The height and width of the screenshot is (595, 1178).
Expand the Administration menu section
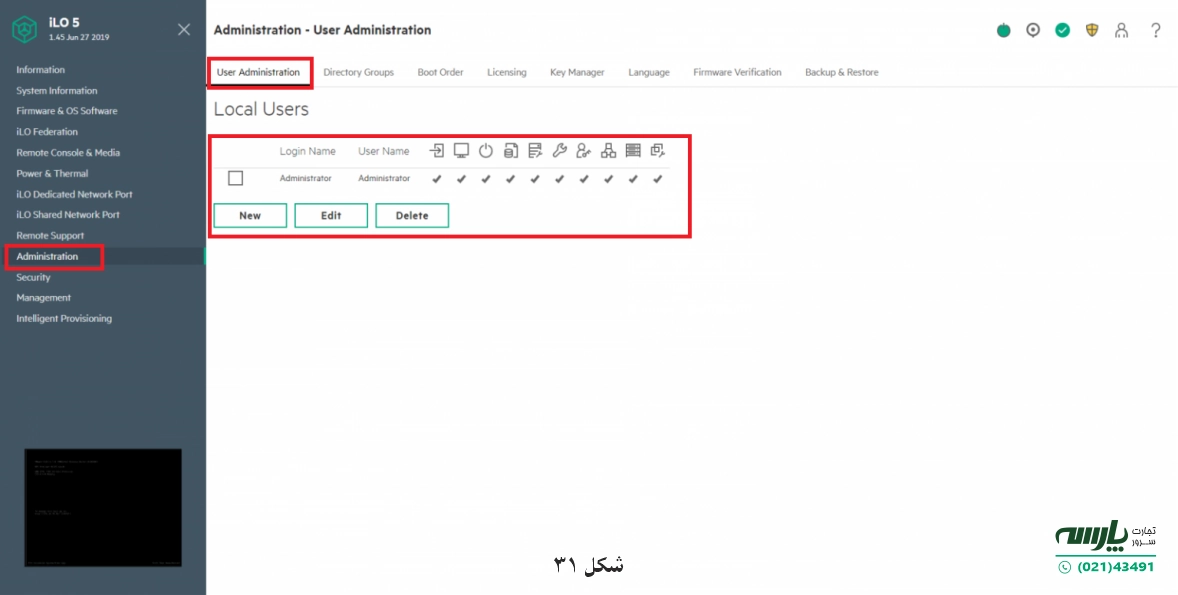click(45, 256)
